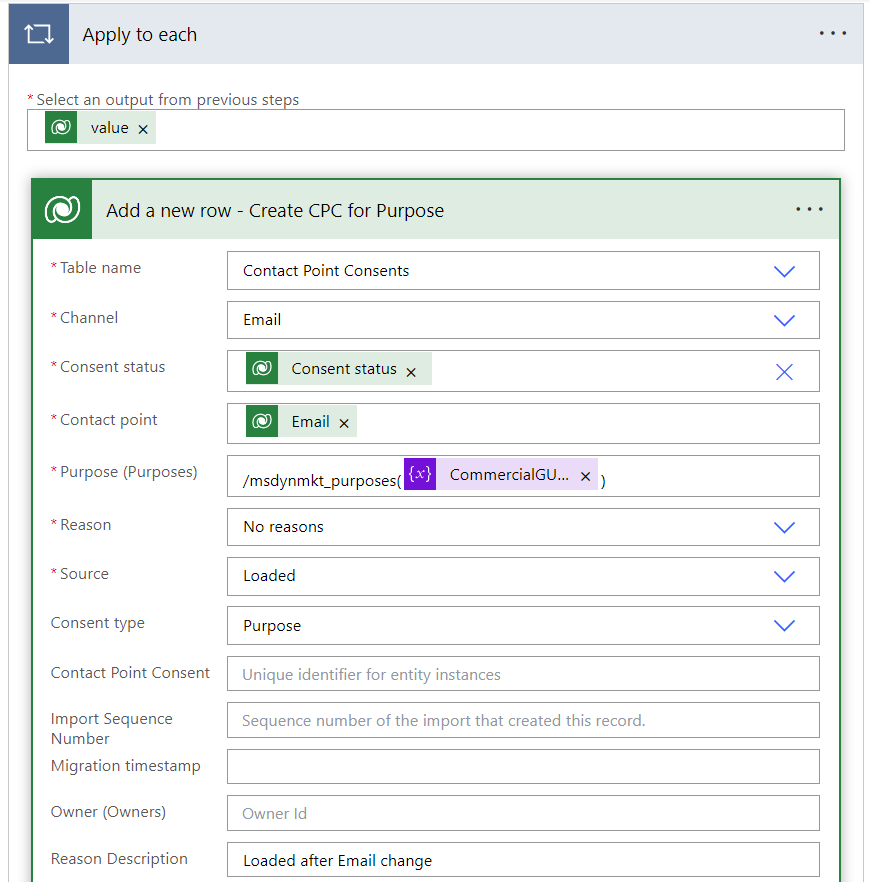Open the Source dropdown arrow

[x=784, y=576]
